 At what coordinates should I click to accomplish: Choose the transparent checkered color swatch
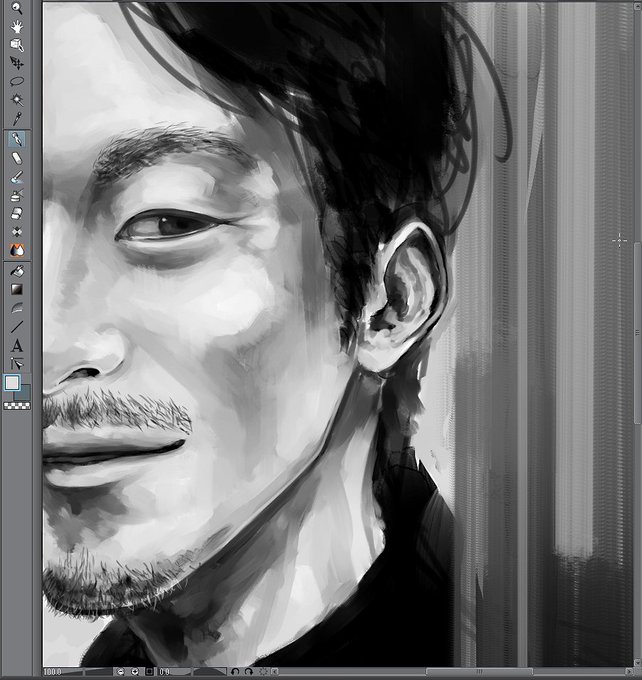[x=17, y=406]
